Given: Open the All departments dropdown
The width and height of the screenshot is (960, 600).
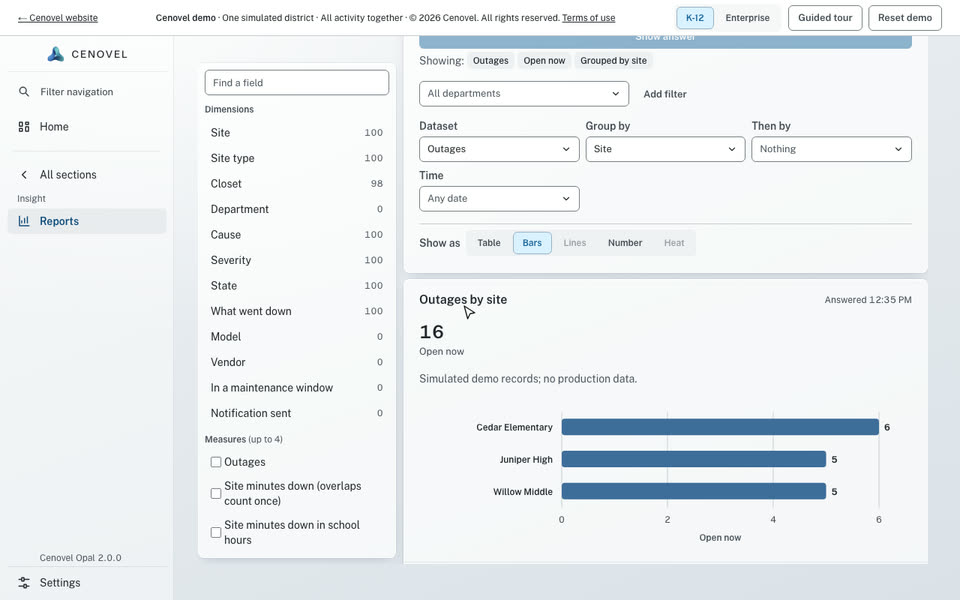Looking at the screenshot, I should pyautogui.click(x=523, y=94).
